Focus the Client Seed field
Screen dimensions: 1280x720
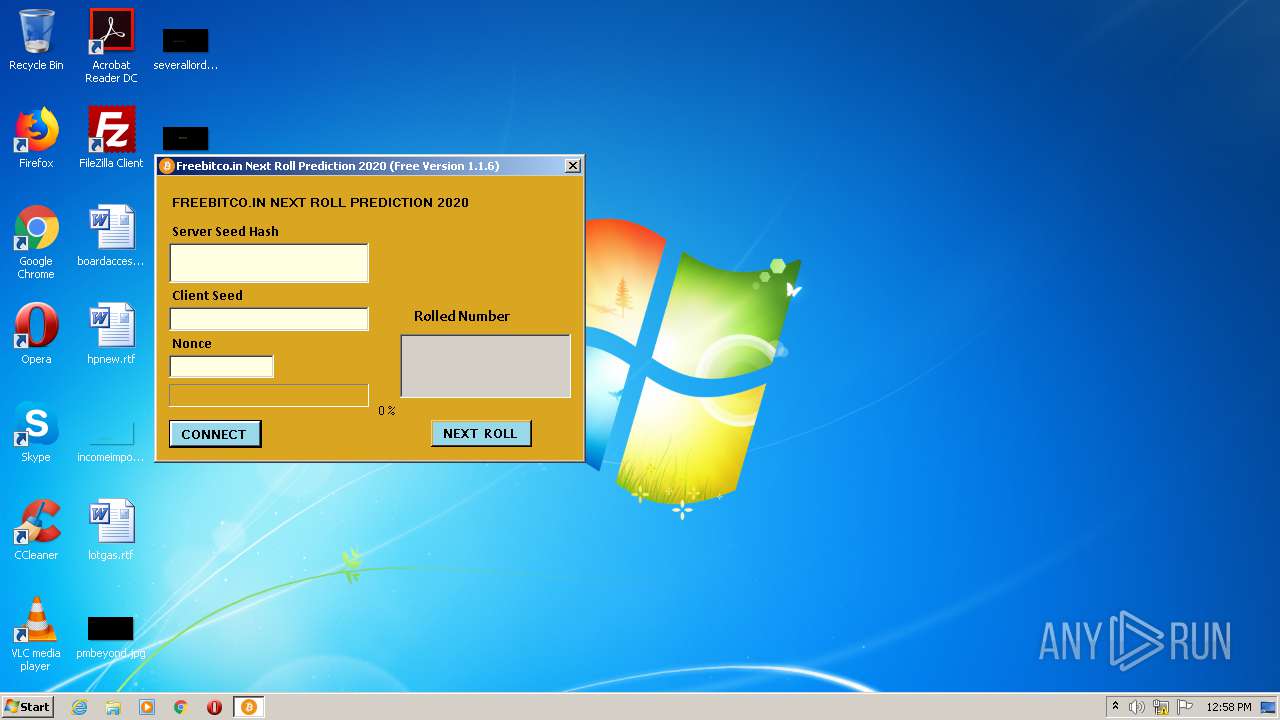269,319
